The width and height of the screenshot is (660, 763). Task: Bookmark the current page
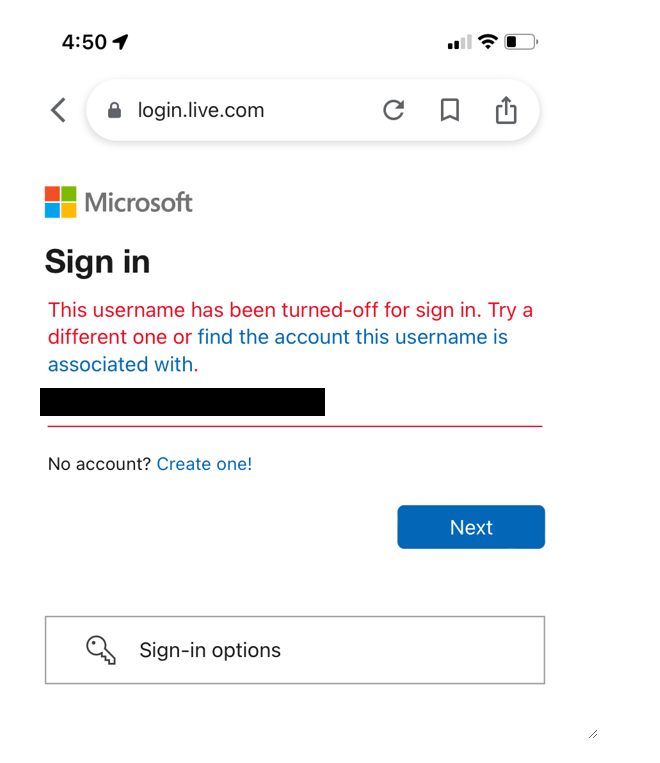tap(450, 110)
